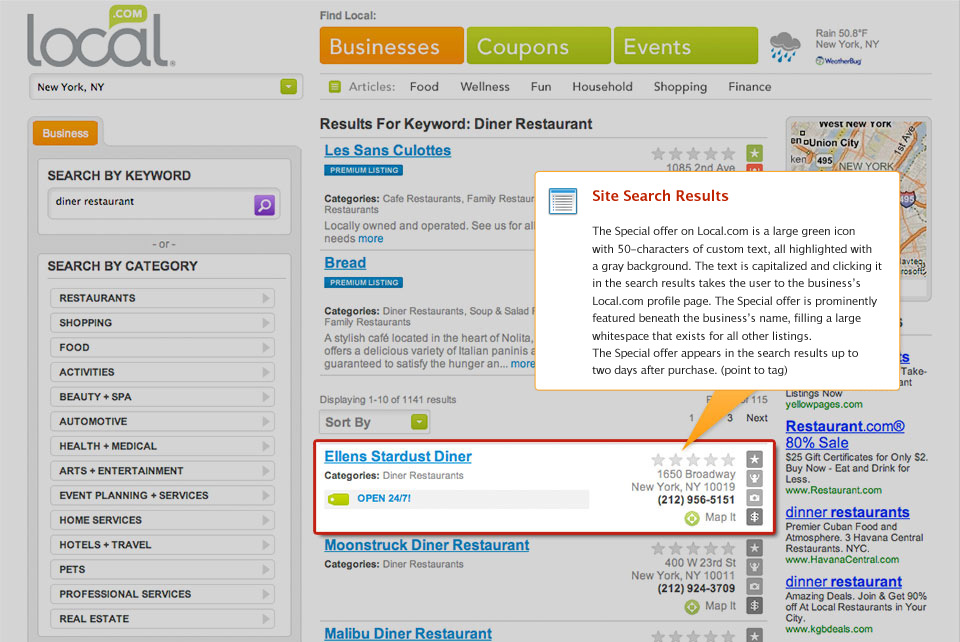This screenshot has height=642, width=960.
Task: Expand the Arts + Entertainment category
Action: pos(162,471)
